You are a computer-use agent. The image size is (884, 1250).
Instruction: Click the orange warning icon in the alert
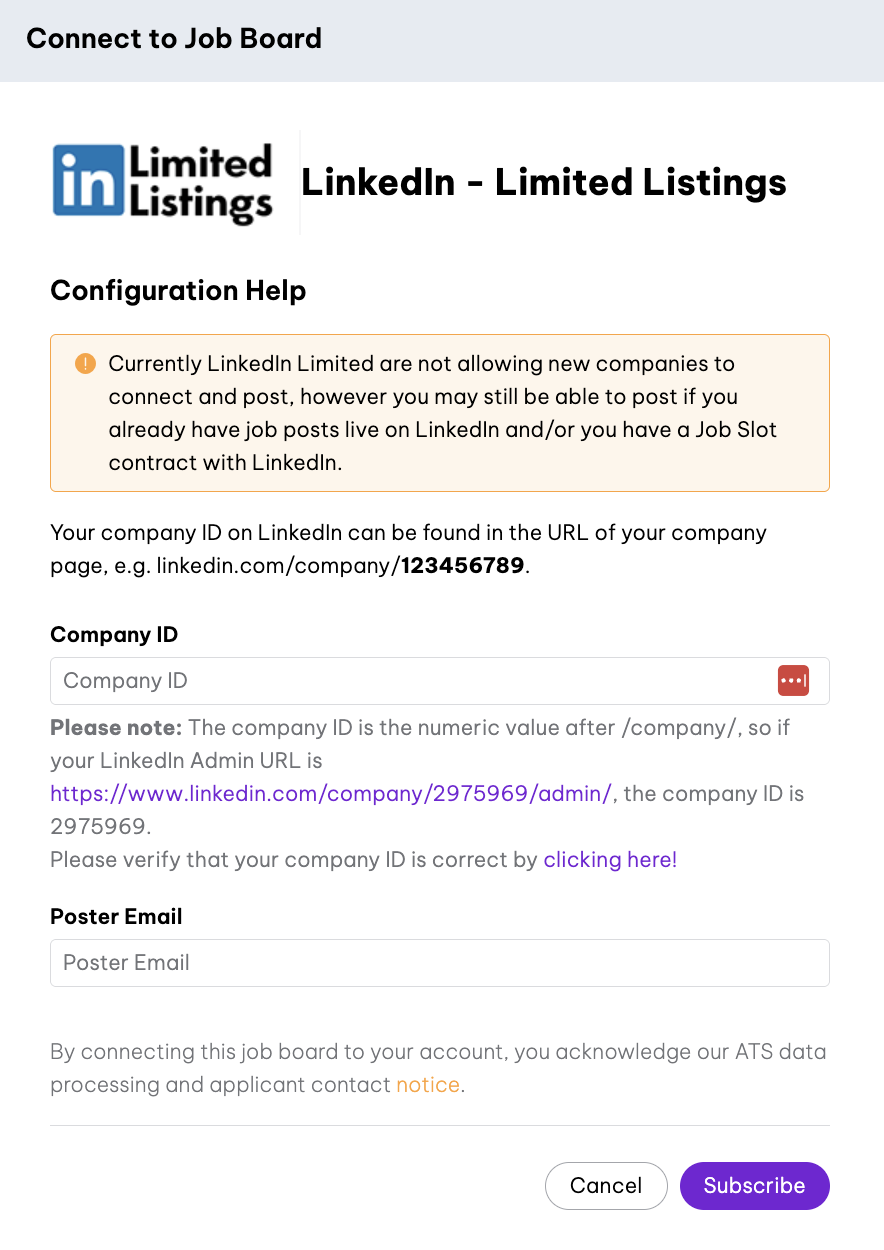pyautogui.click(x=85, y=363)
